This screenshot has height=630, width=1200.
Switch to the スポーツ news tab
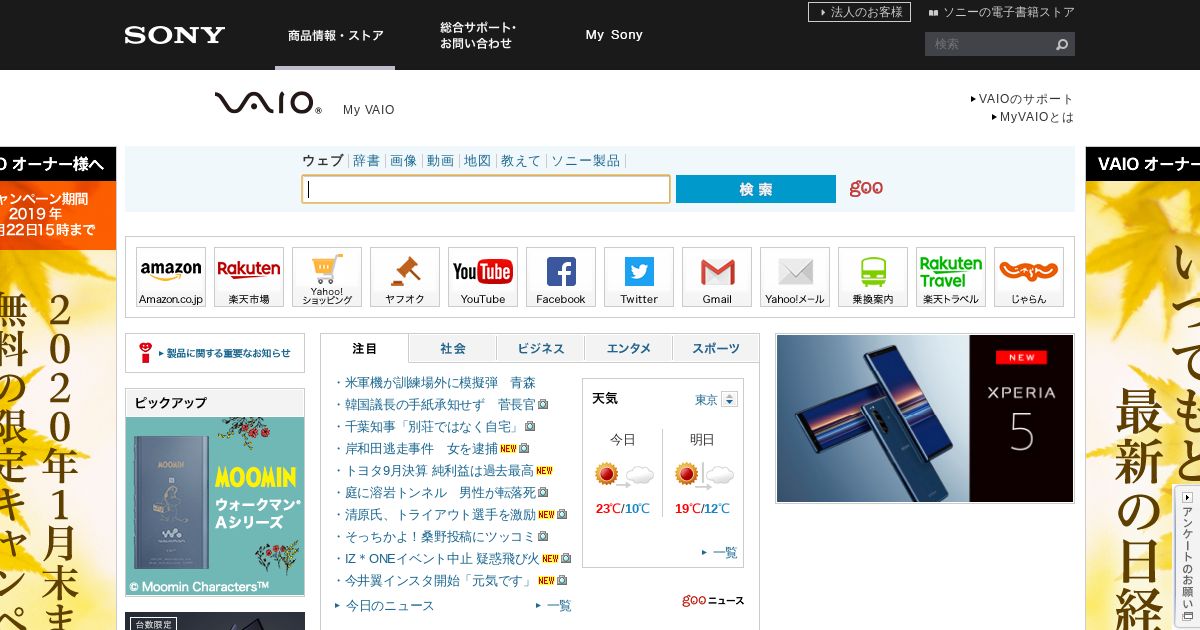point(716,348)
